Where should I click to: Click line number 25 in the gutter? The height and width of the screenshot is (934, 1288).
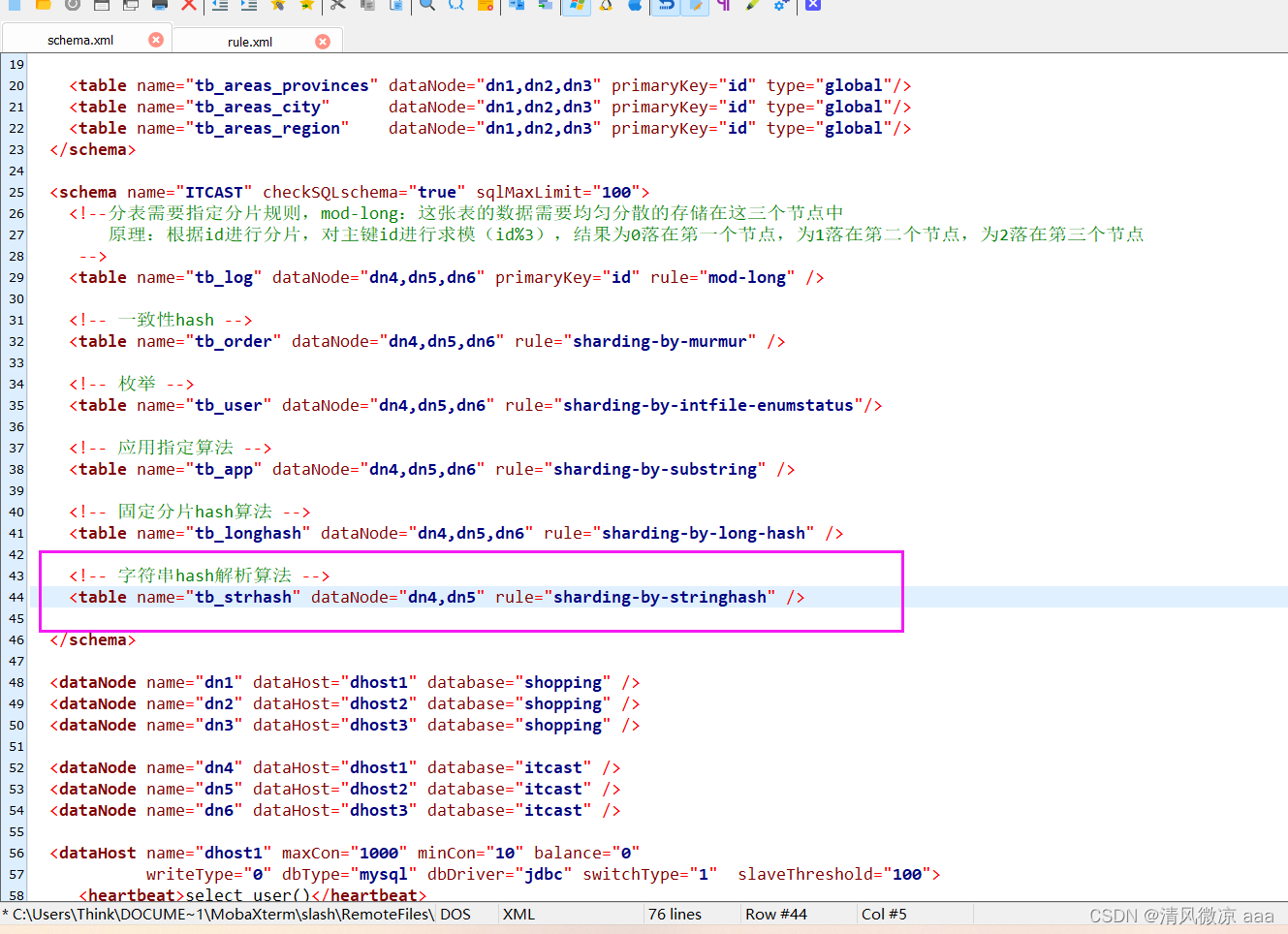[16, 192]
